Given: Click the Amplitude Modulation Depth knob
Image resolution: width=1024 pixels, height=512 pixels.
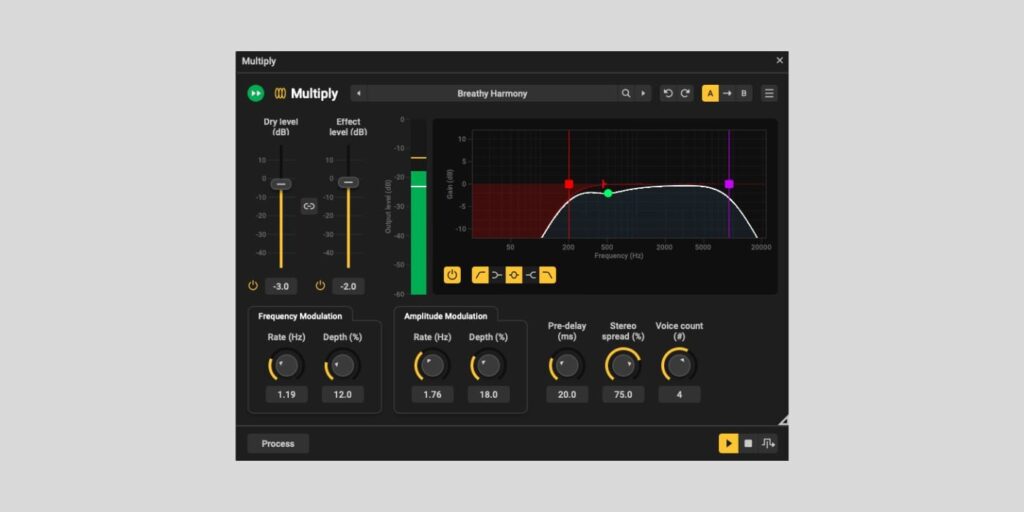Looking at the screenshot, I should click(x=488, y=366).
